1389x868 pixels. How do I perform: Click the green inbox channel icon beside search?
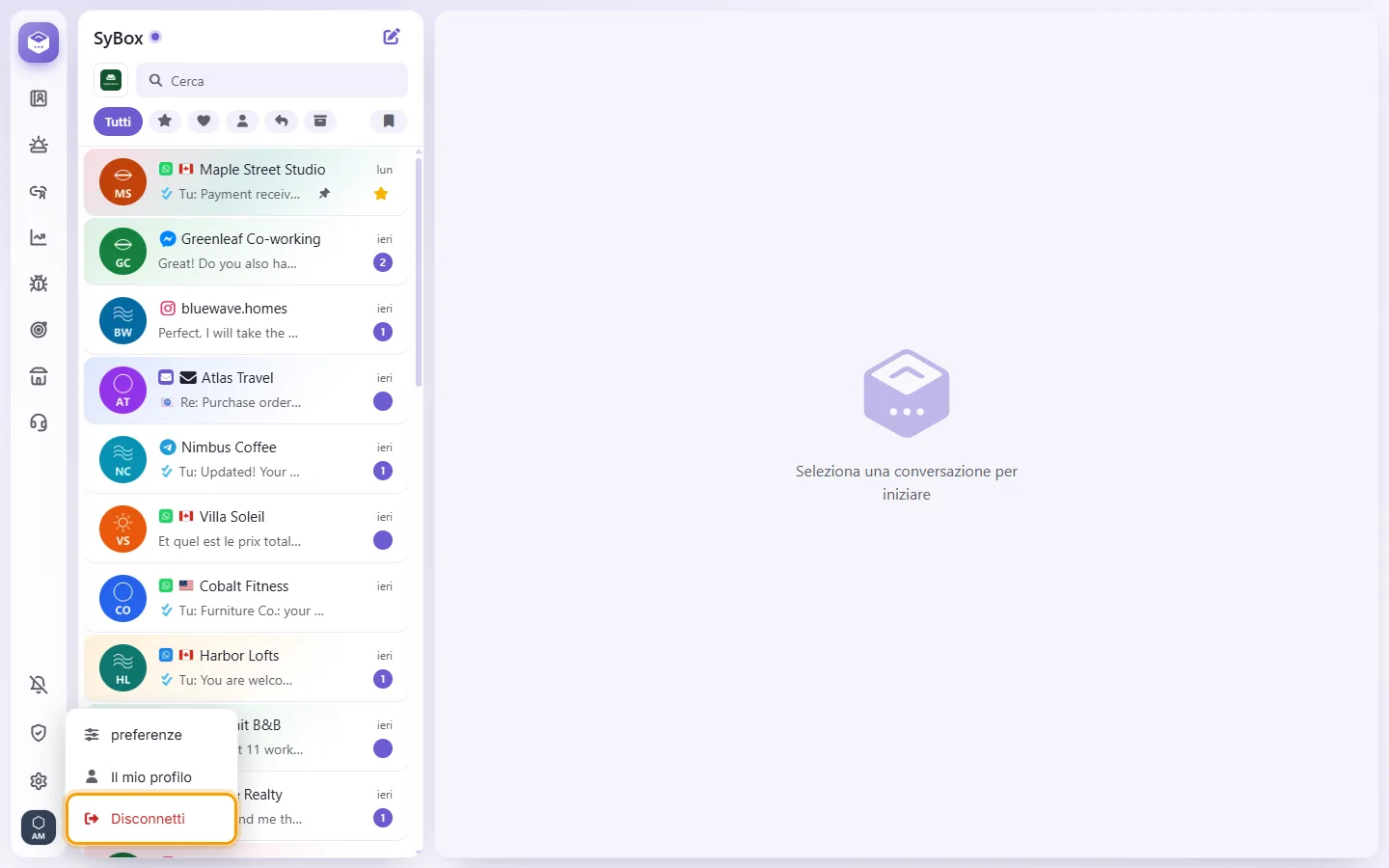[x=111, y=80]
